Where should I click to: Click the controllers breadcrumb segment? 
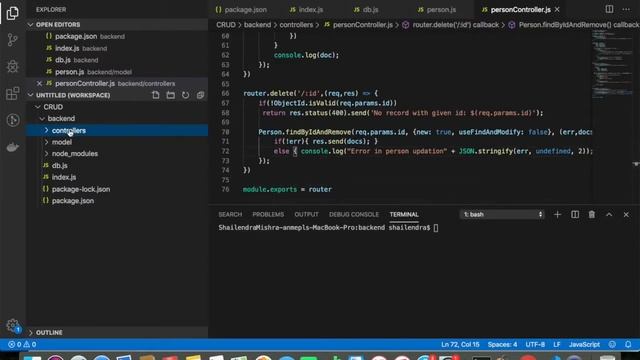(296, 25)
